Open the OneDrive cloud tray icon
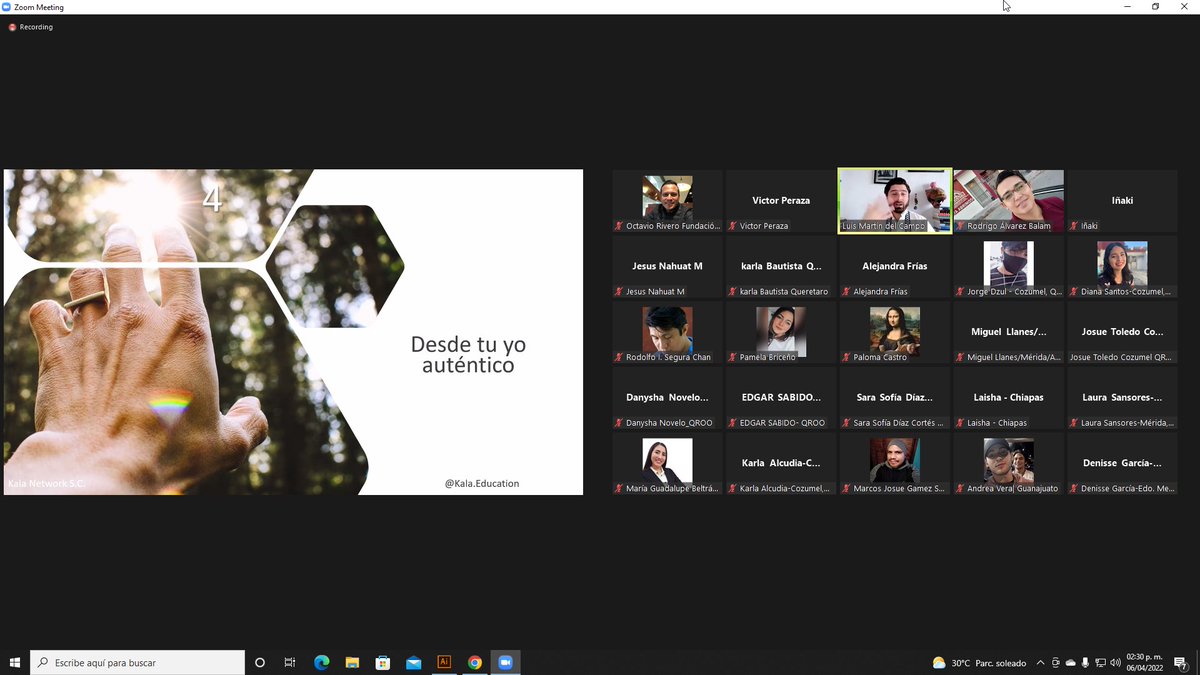The width and height of the screenshot is (1200, 675). pos(1071,662)
